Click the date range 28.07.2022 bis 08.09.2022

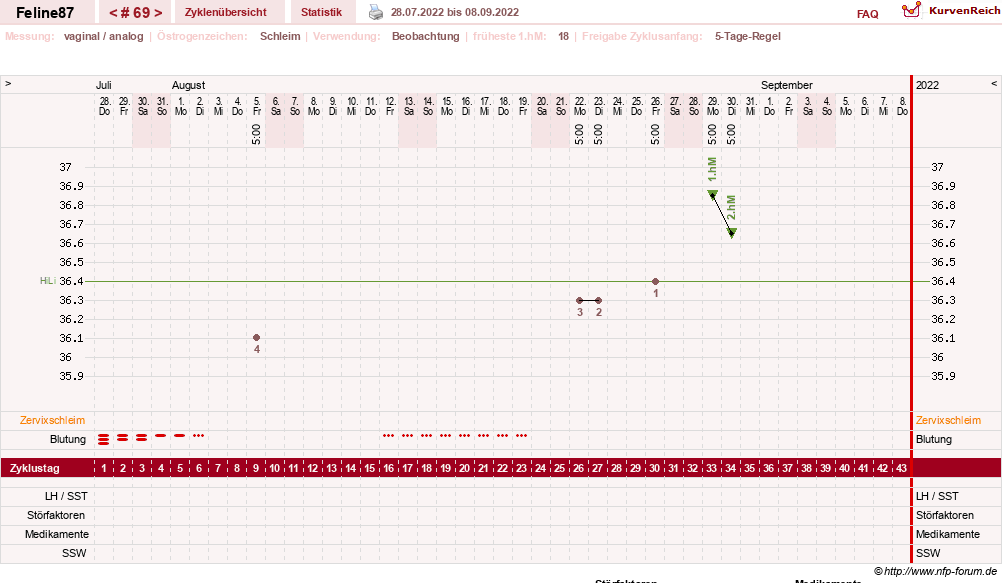click(x=455, y=12)
